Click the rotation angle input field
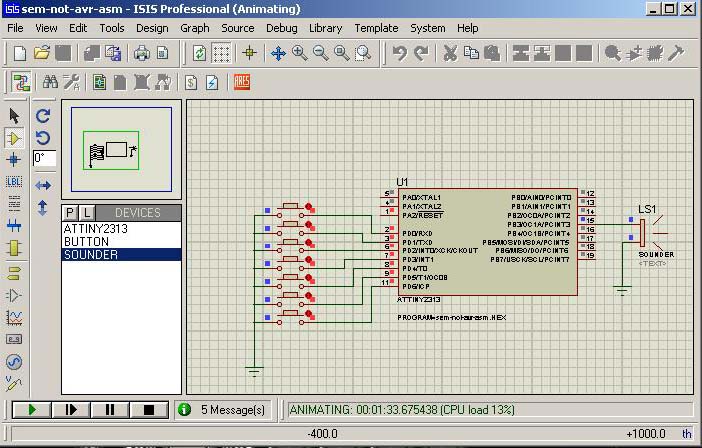Viewport: 702px width, 448px height. click(x=44, y=158)
